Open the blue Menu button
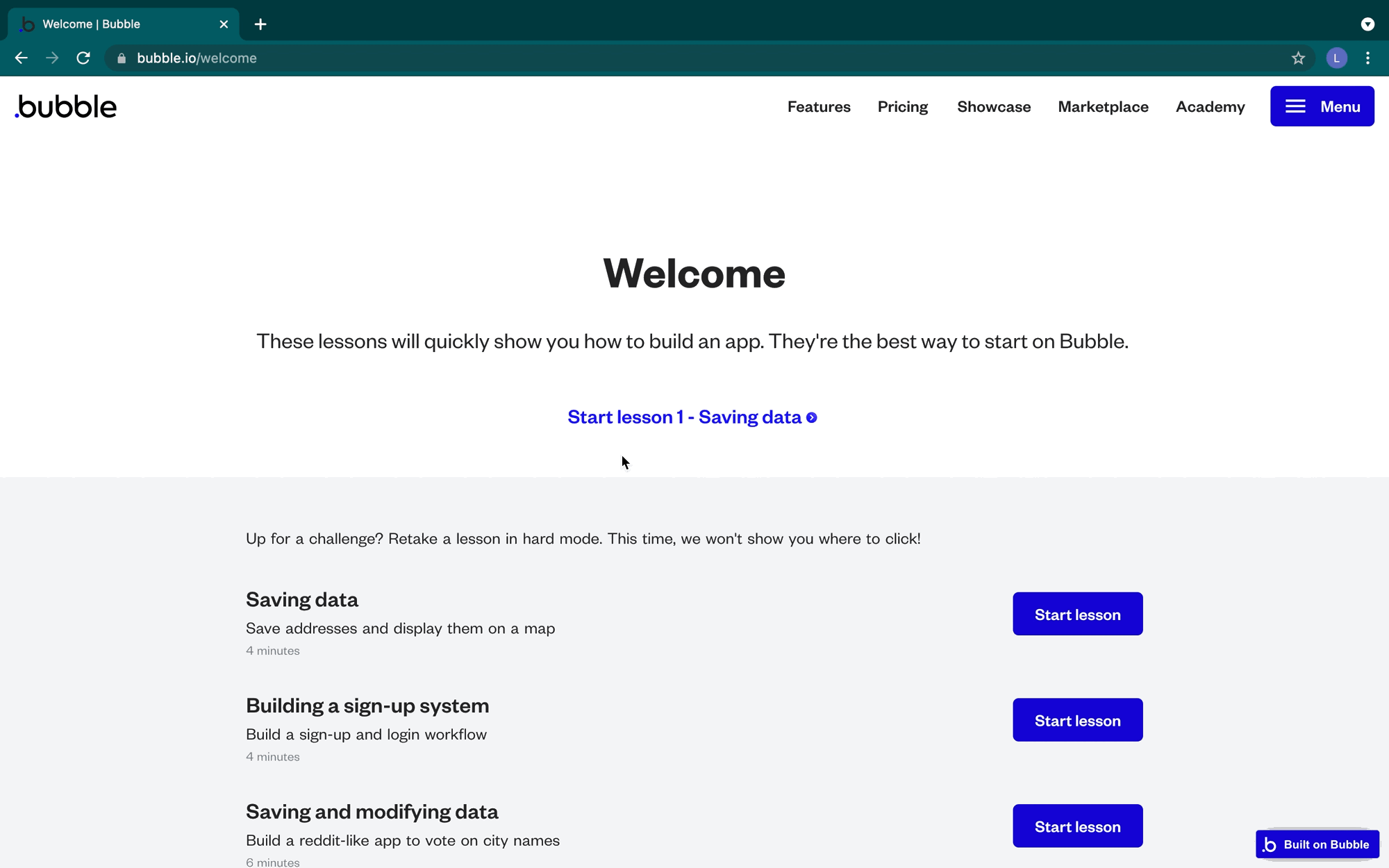This screenshot has height=868, width=1389. click(x=1322, y=106)
